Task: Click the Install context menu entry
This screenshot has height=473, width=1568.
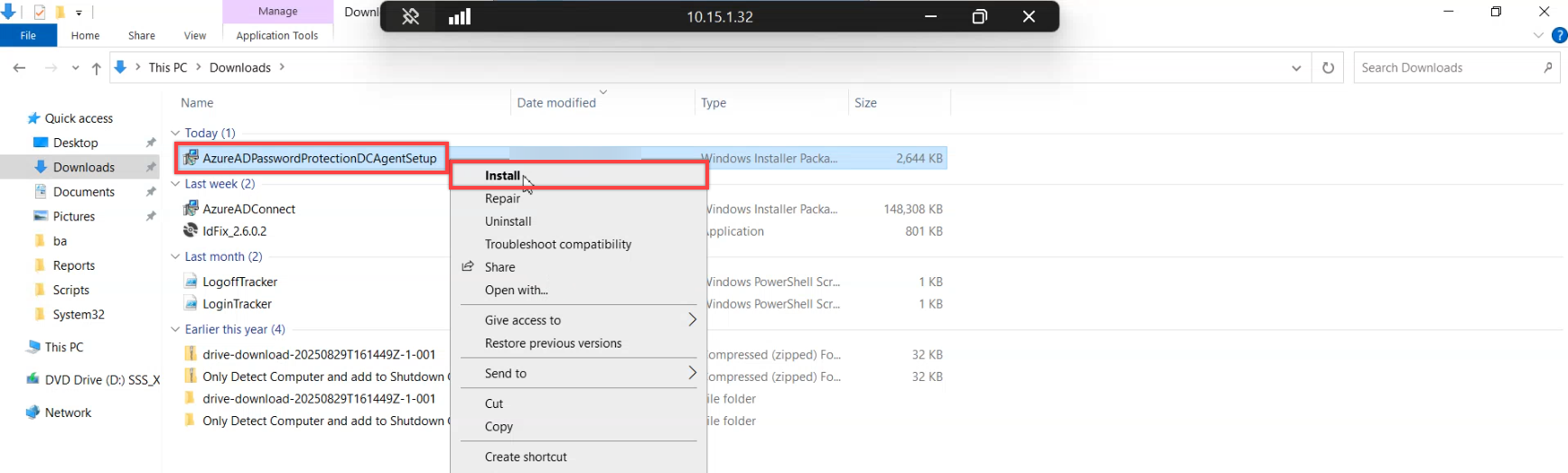Action: pyautogui.click(x=578, y=175)
